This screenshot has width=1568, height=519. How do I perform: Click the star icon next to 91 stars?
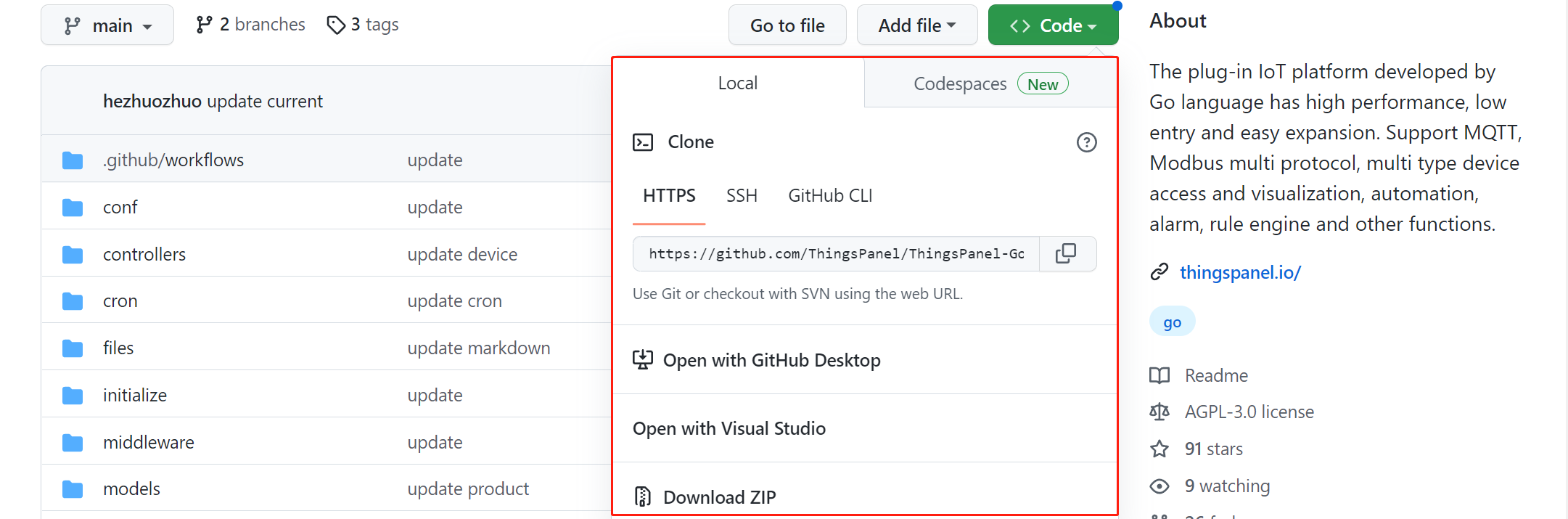tap(1159, 449)
